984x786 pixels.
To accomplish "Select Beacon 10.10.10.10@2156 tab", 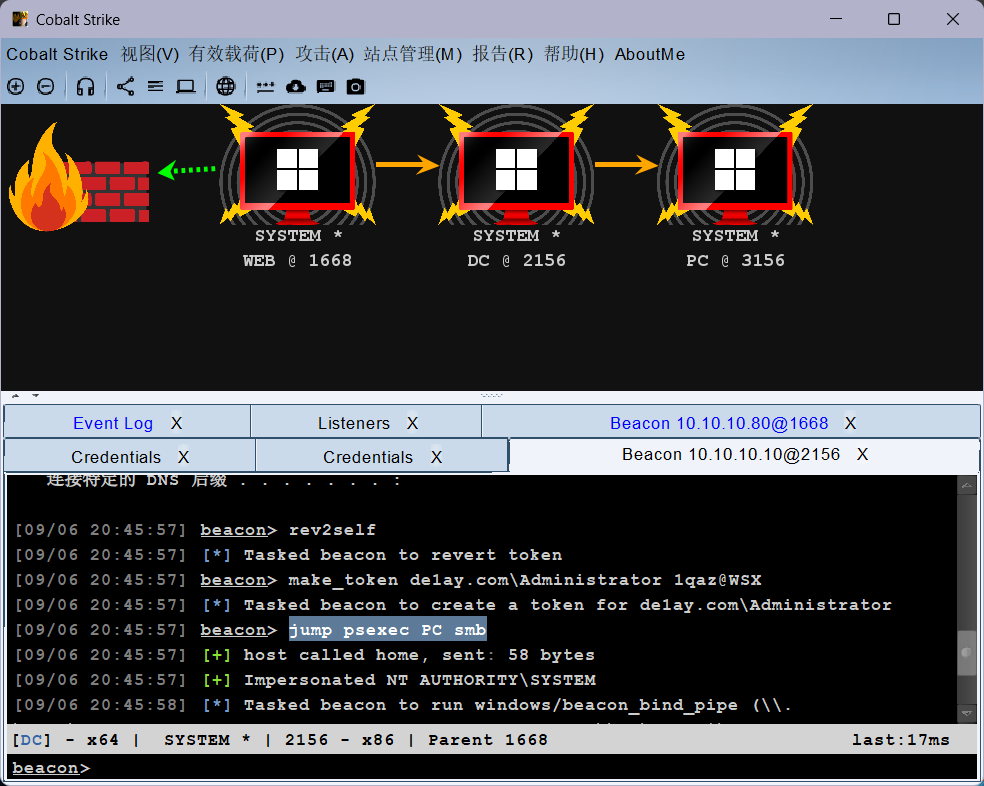I will coord(730,455).
